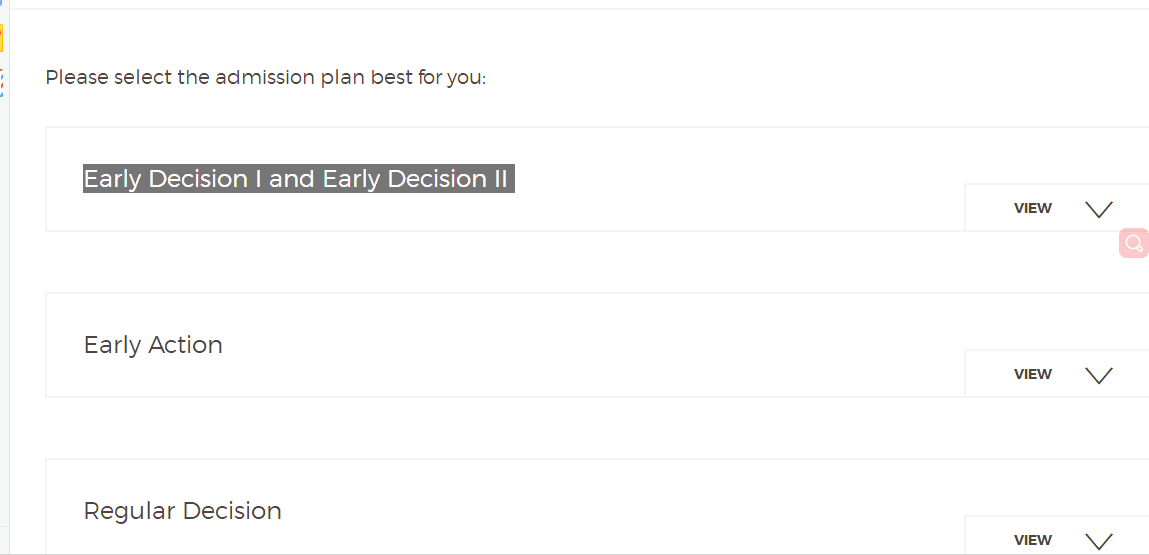Click the dashed red-blue icon on left edge
The image size is (1149, 555).
pyautogui.click(x=2, y=80)
